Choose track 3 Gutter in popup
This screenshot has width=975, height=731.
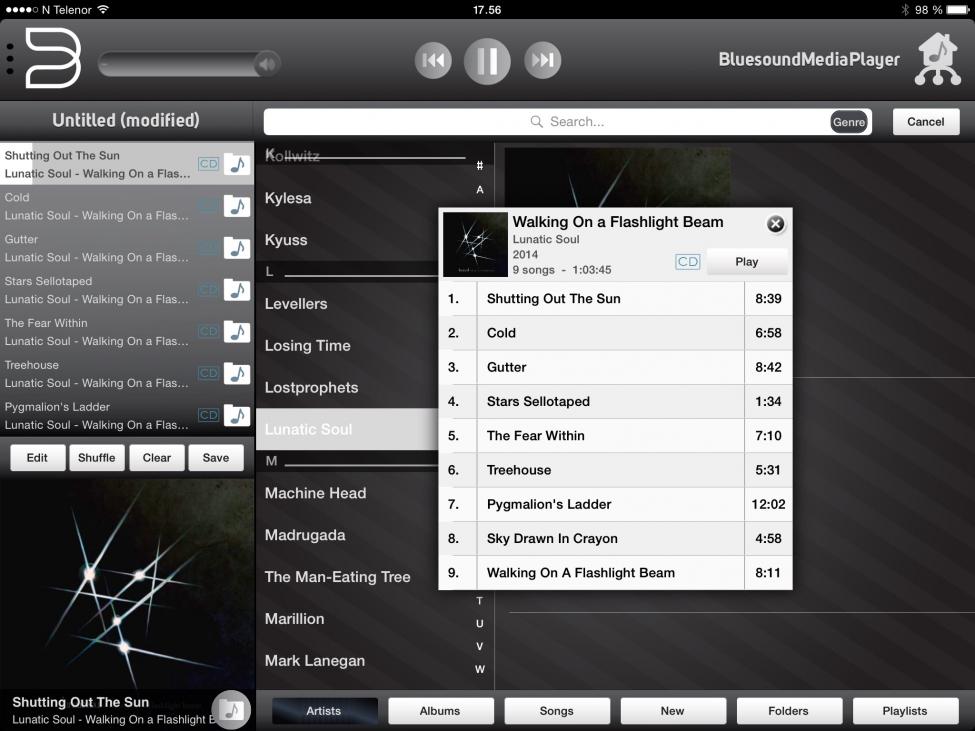615,367
